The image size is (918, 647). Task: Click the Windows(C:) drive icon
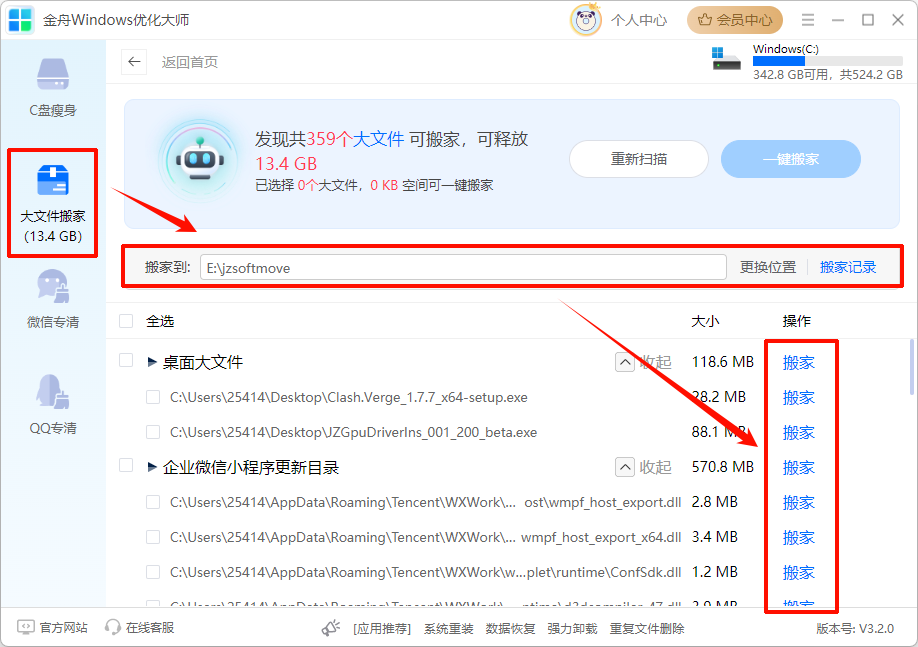tap(726, 59)
